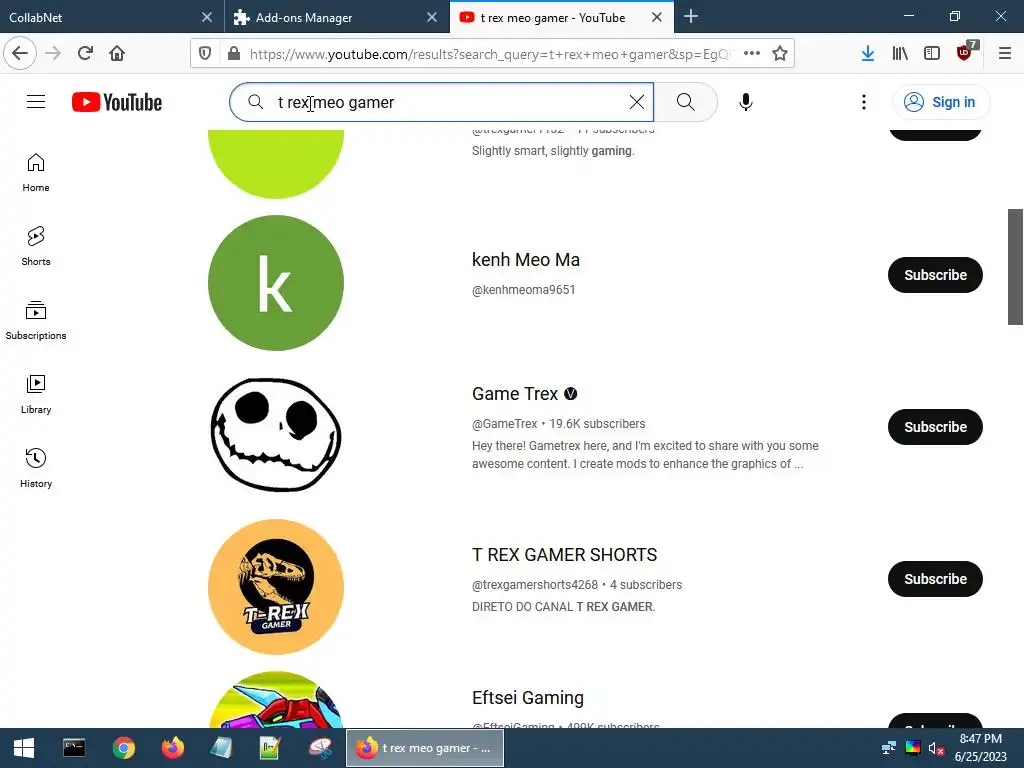The height and width of the screenshot is (768, 1024).
Task: Open the Game Trex channel title
Action: click(x=515, y=394)
